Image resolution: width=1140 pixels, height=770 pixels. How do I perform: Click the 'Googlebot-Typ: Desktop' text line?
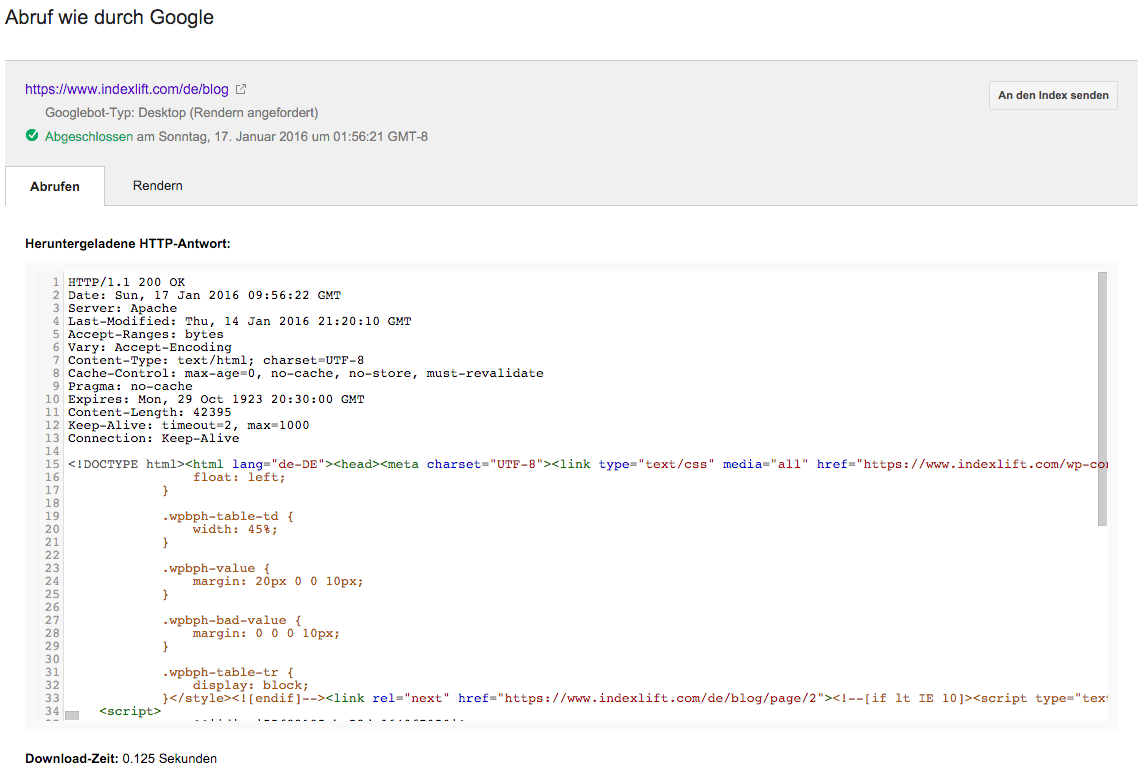(182, 113)
